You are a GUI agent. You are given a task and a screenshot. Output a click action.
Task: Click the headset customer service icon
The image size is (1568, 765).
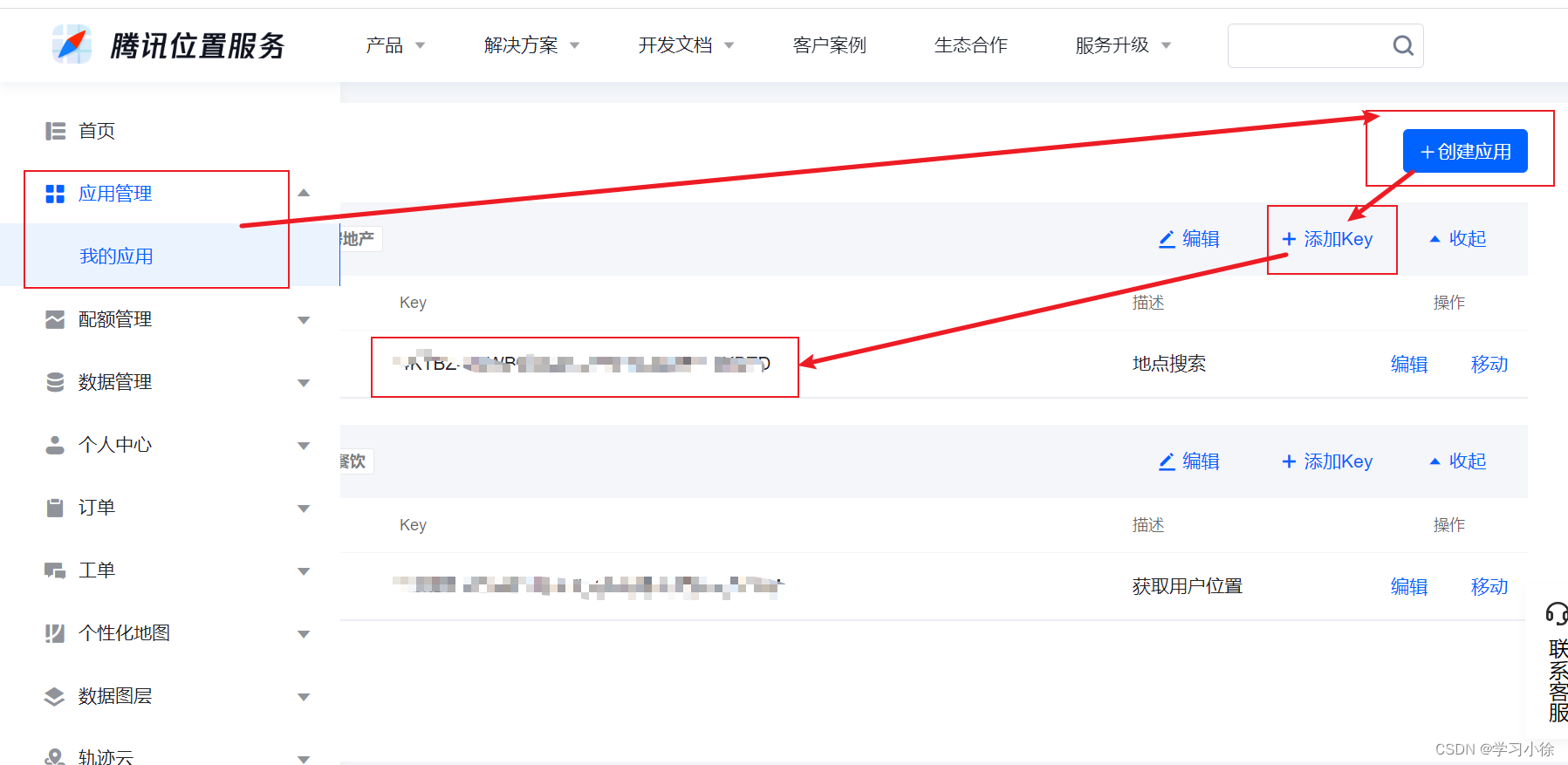(1557, 614)
